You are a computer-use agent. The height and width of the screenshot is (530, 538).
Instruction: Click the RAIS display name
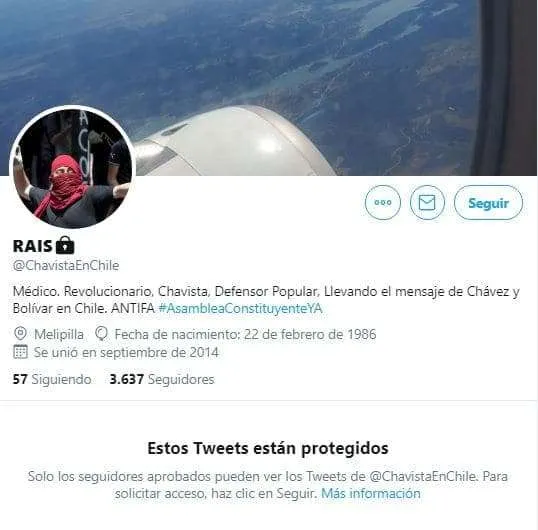[x=32, y=246]
